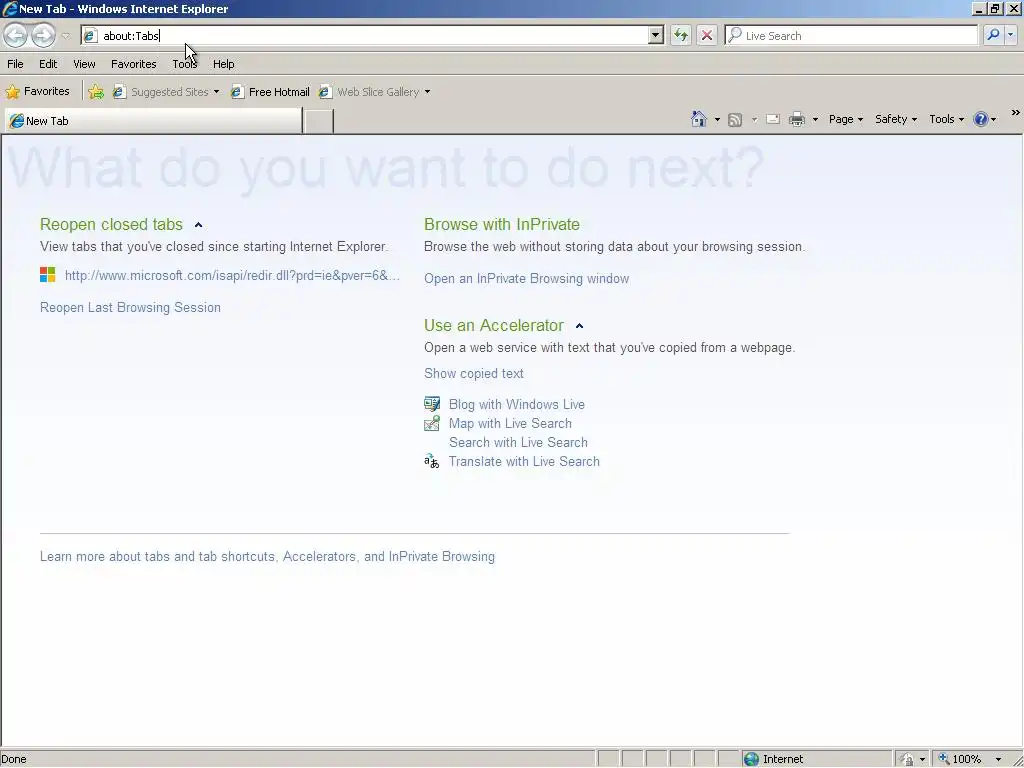This screenshot has width=1024, height=768.
Task: Click Reopen Last Browsing Session
Action: [x=130, y=308]
